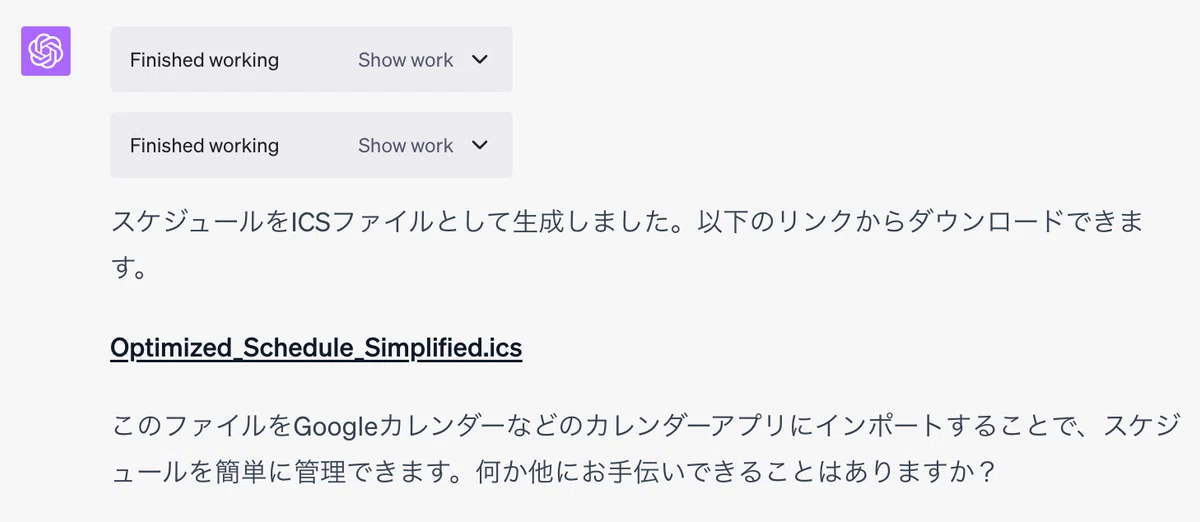Click the "スケジュールを" text starting the first paragraph
The image size is (1200, 522).
coord(200,220)
